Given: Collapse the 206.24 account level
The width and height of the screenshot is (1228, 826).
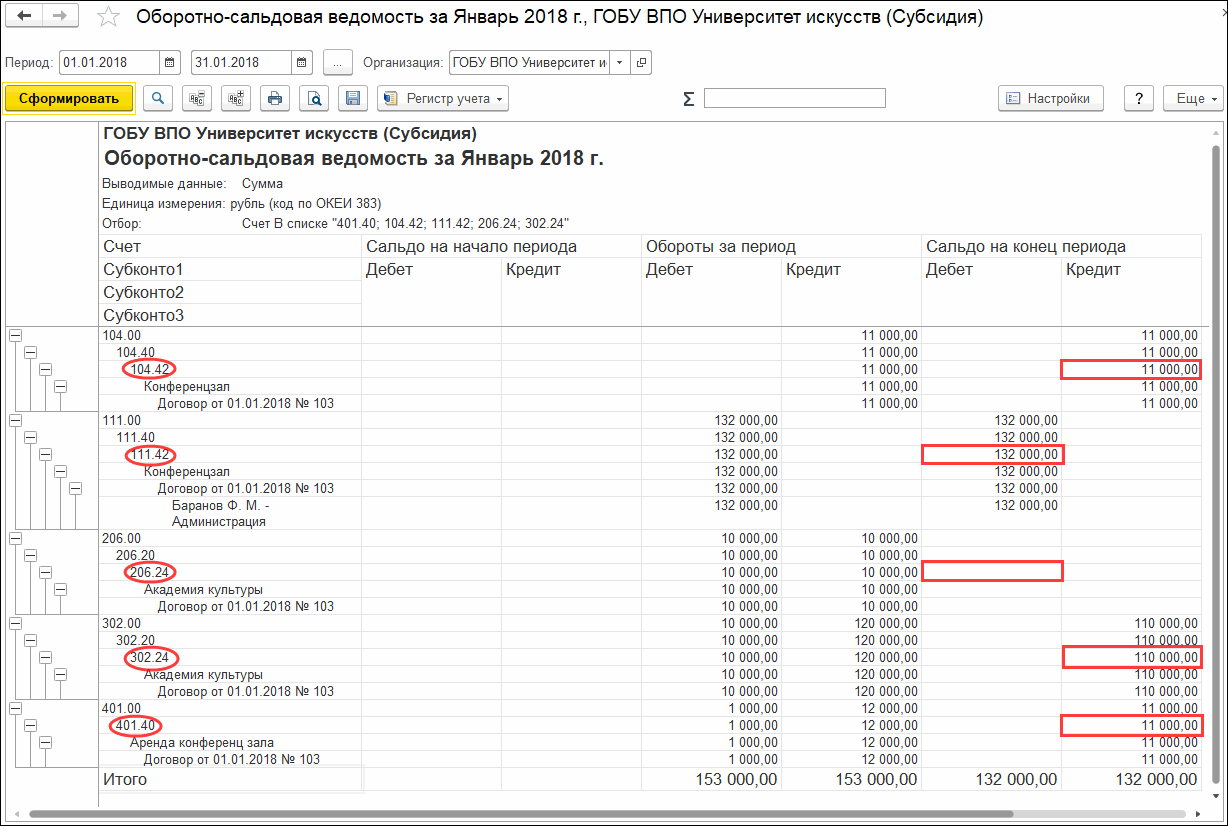Looking at the screenshot, I should (x=45, y=572).
